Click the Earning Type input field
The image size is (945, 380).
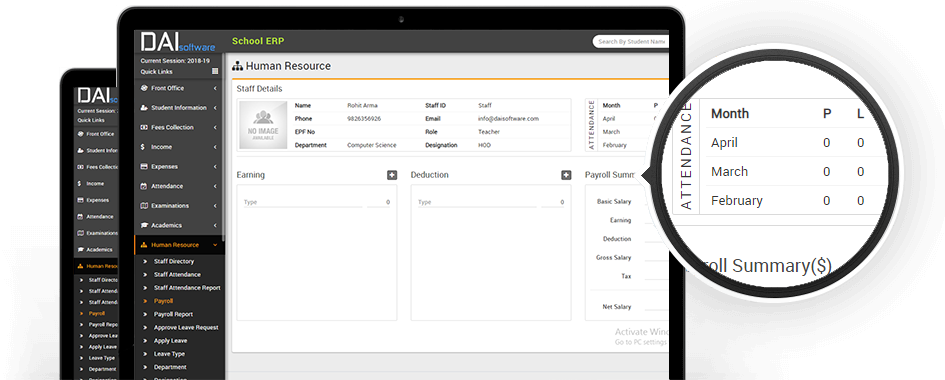(x=303, y=202)
